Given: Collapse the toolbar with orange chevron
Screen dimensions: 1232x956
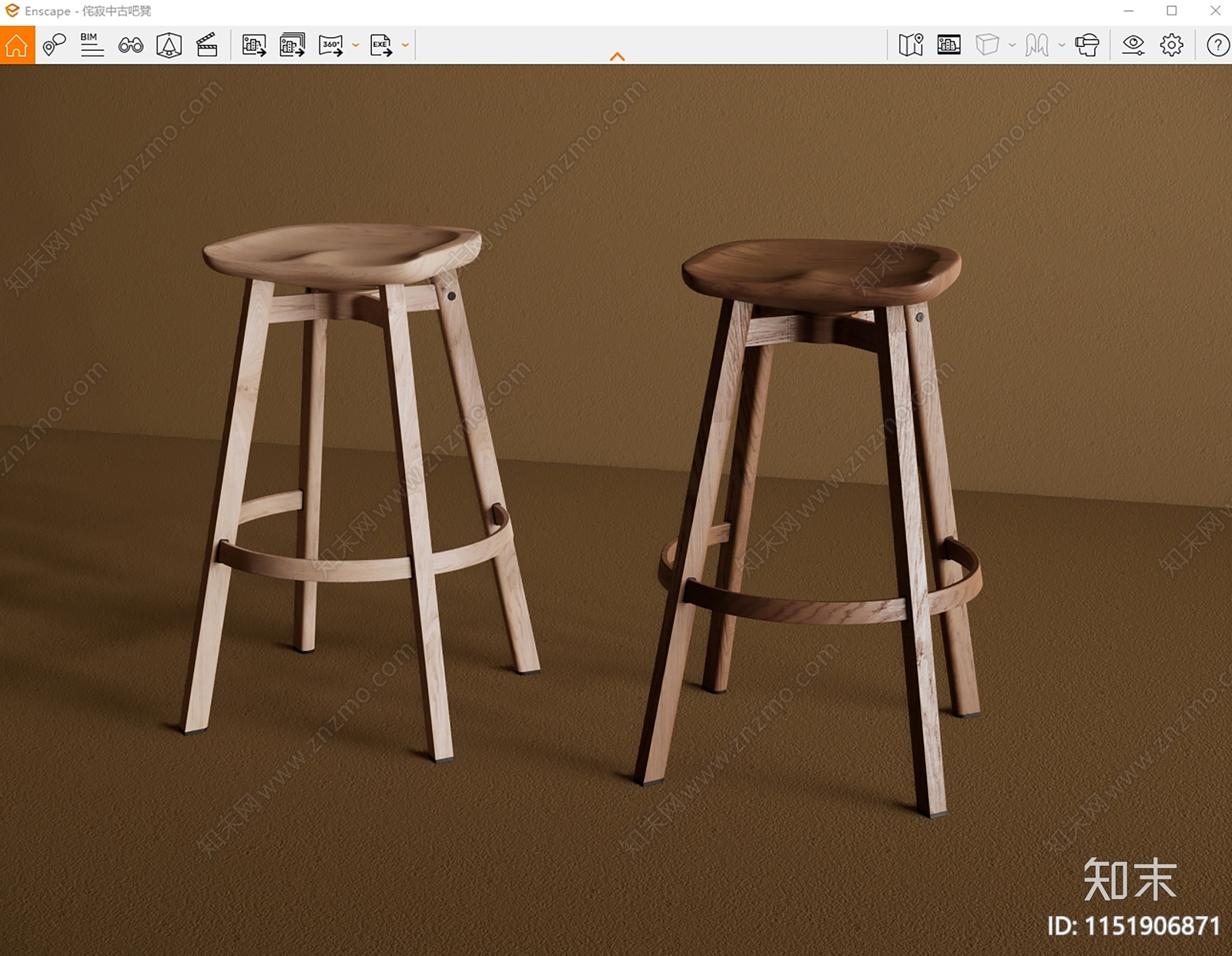Looking at the screenshot, I should (617, 56).
